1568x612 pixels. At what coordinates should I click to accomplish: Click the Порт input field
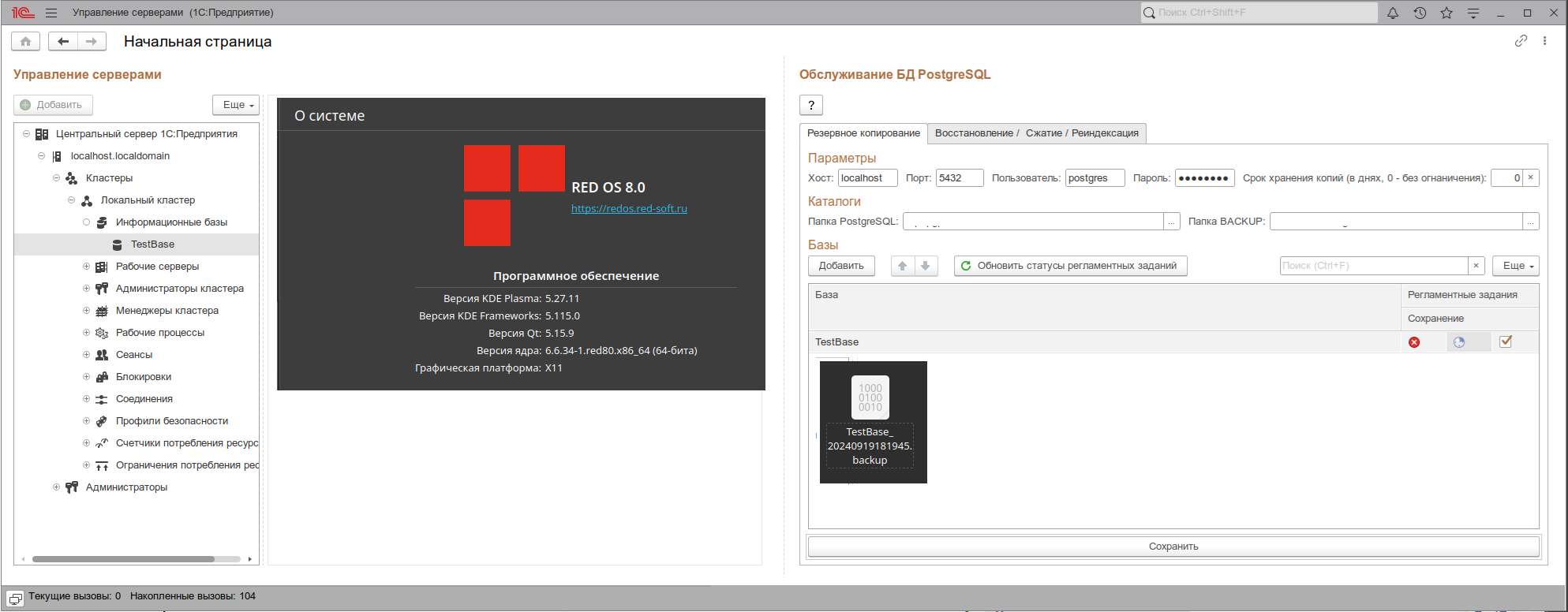click(x=960, y=178)
